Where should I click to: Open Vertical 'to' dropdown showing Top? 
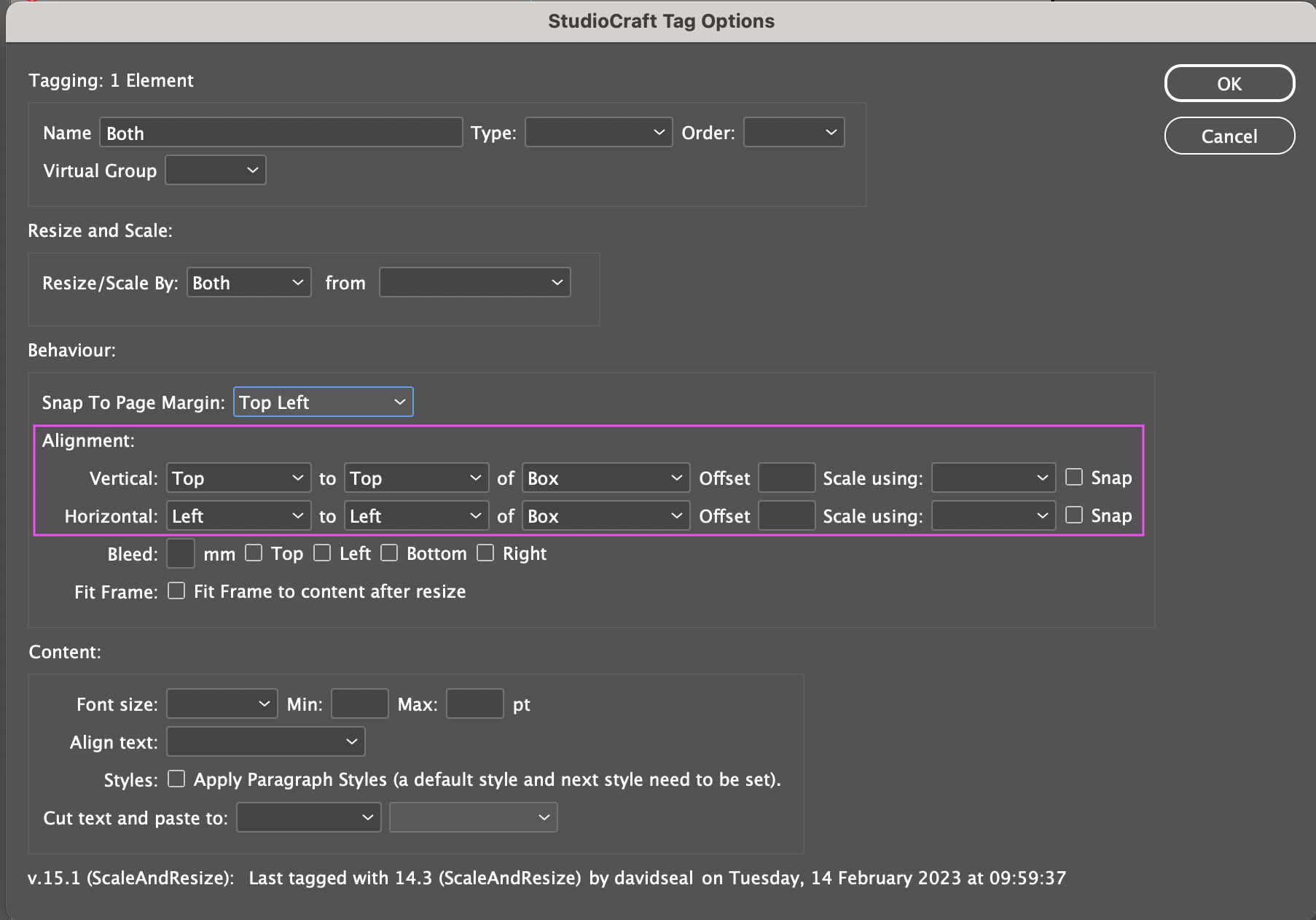point(417,478)
